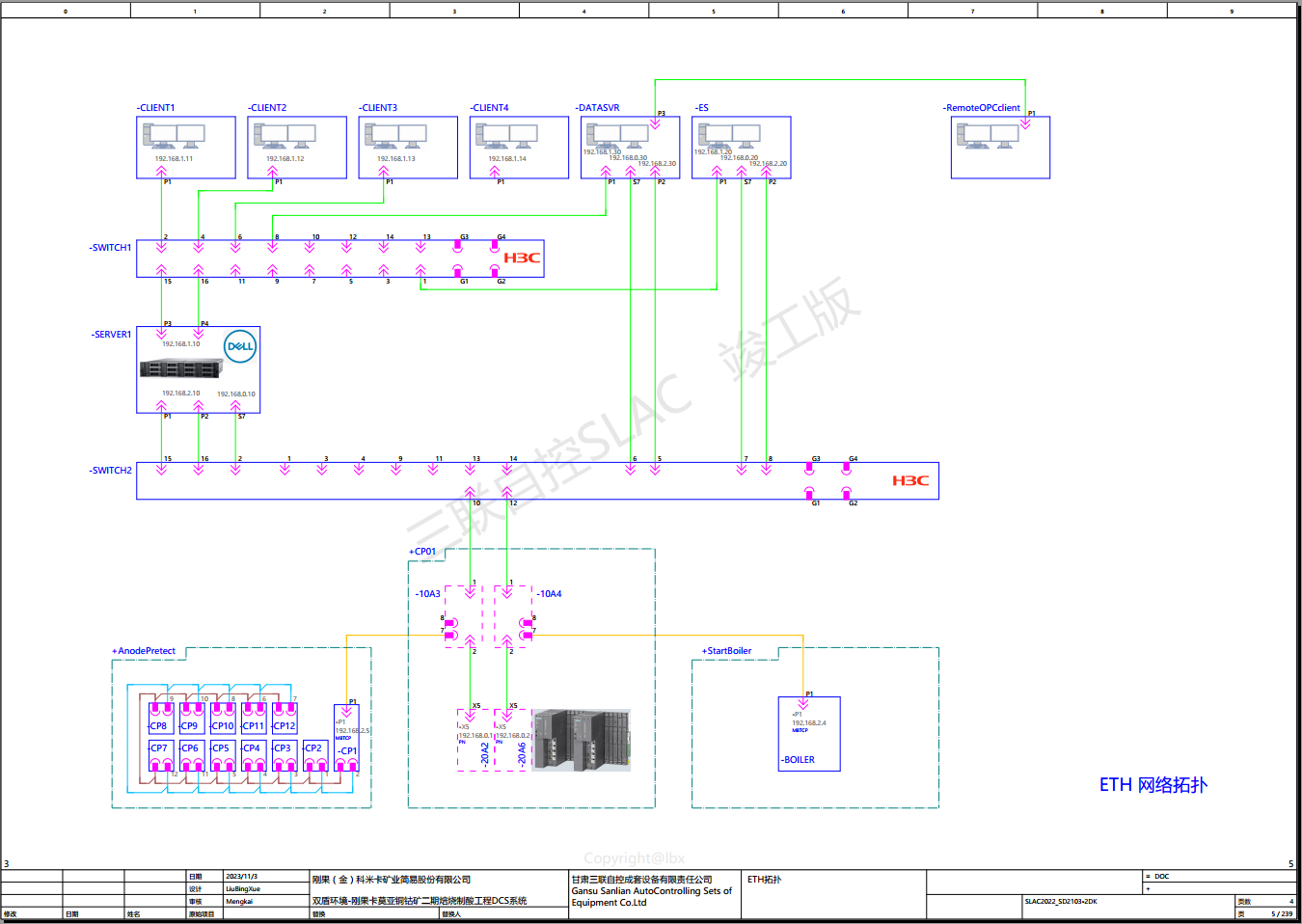Click the CP4 module block
The image size is (1302, 924).
pos(254,755)
